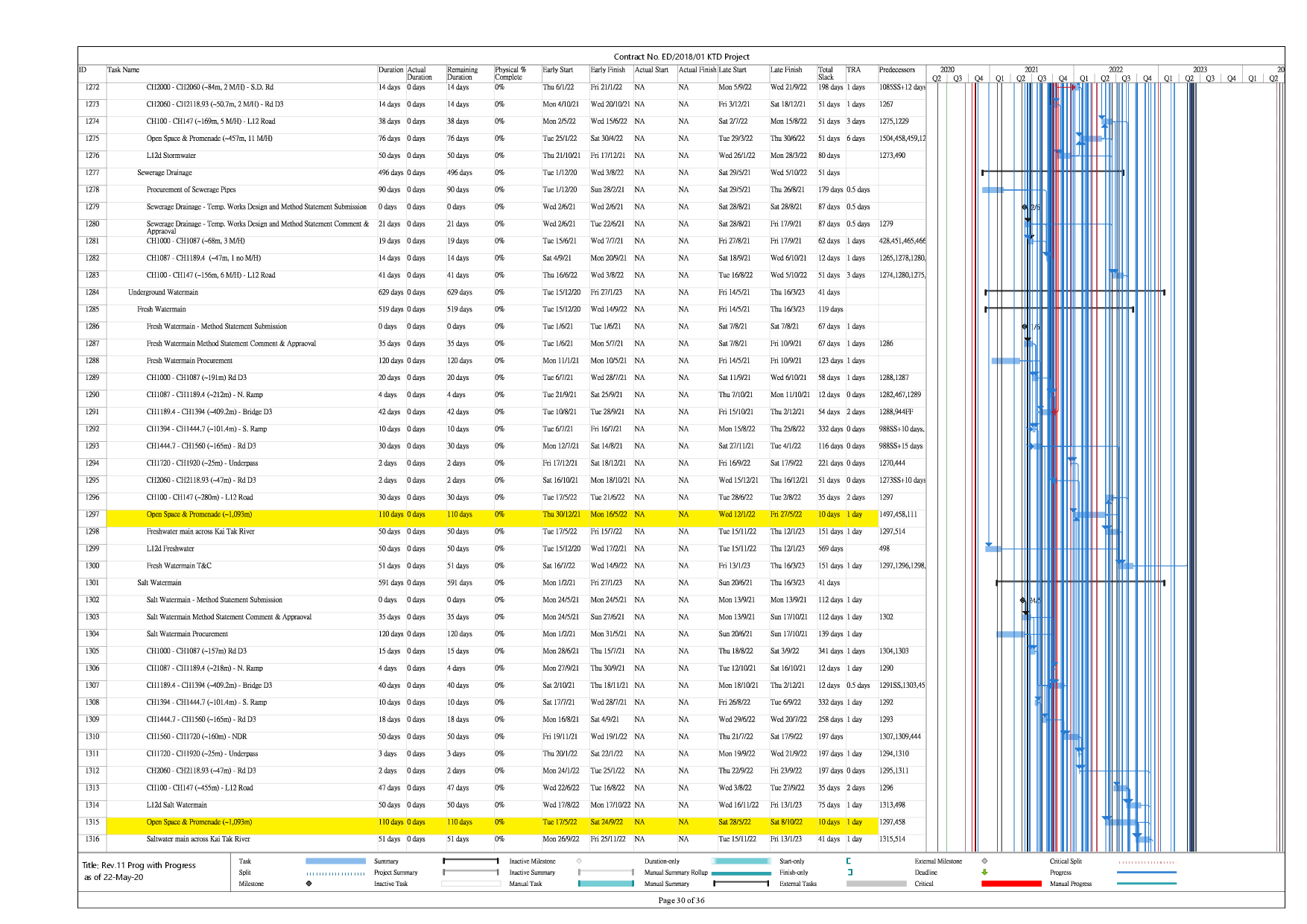The width and height of the screenshot is (1307, 924).
Task: Click the Fresh Watermain Procurement Gantt bar
Action: tap(1005, 361)
